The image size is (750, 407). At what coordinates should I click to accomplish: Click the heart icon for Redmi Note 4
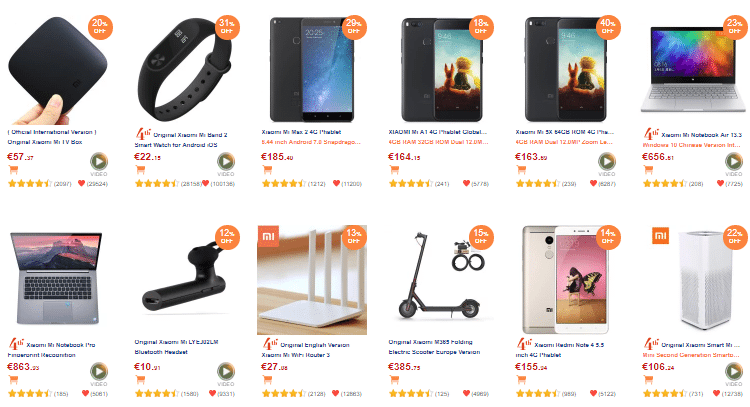(x=593, y=393)
